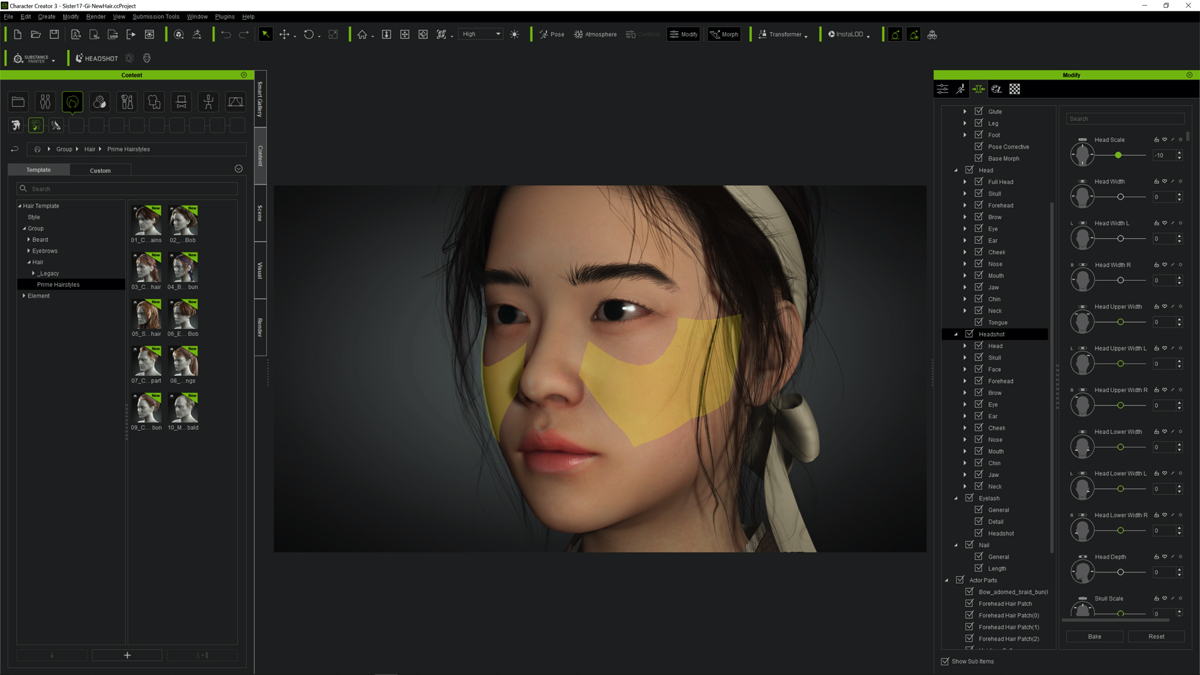Uncheck the Full Head checkbox

(979, 182)
